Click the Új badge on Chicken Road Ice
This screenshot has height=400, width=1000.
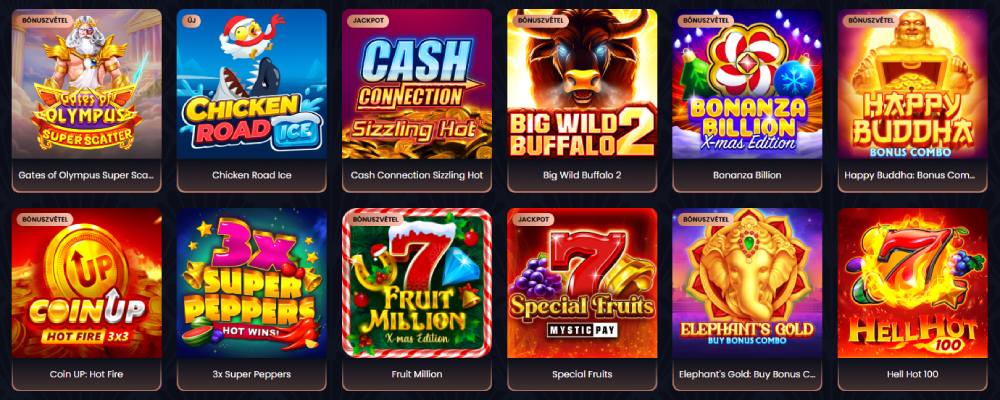click(191, 20)
